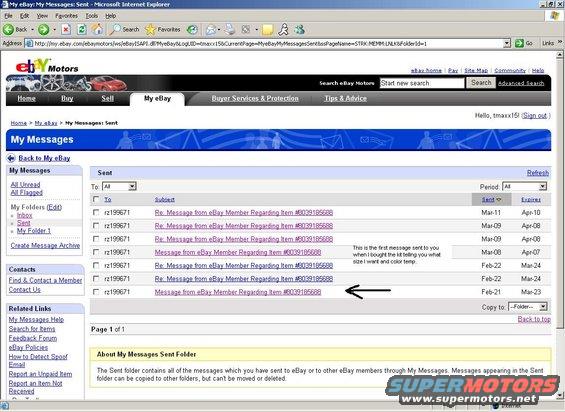
Task: Click the Expires column header
Action: click(x=531, y=199)
